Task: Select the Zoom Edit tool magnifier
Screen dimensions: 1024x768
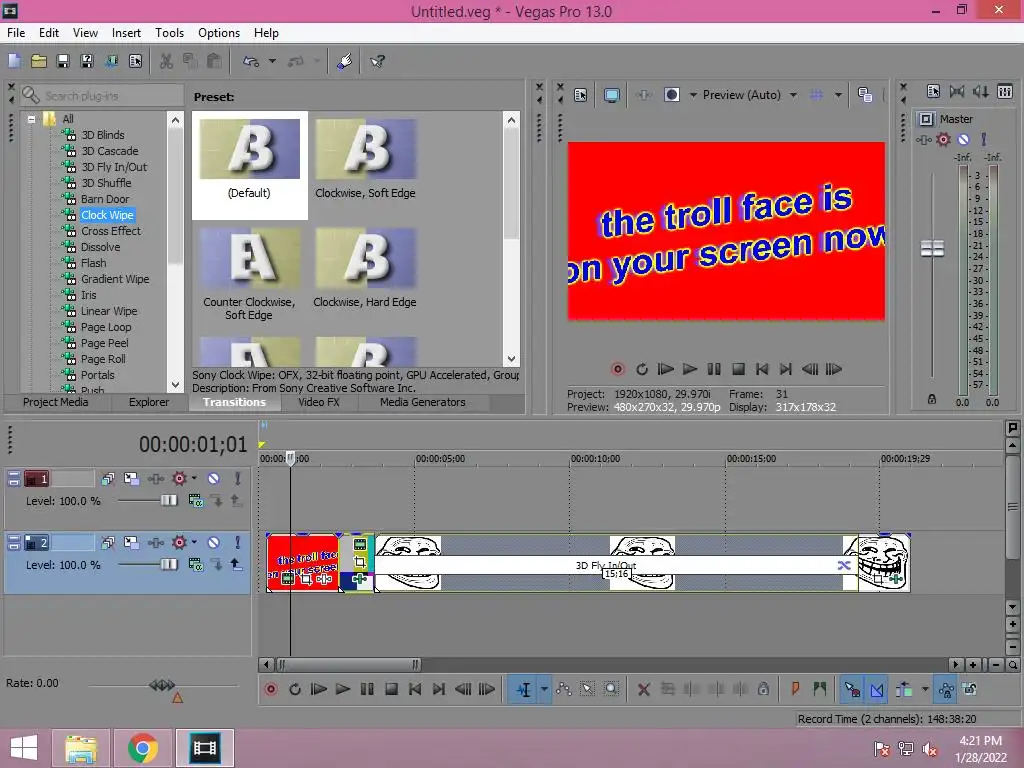Action: coord(611,689)
